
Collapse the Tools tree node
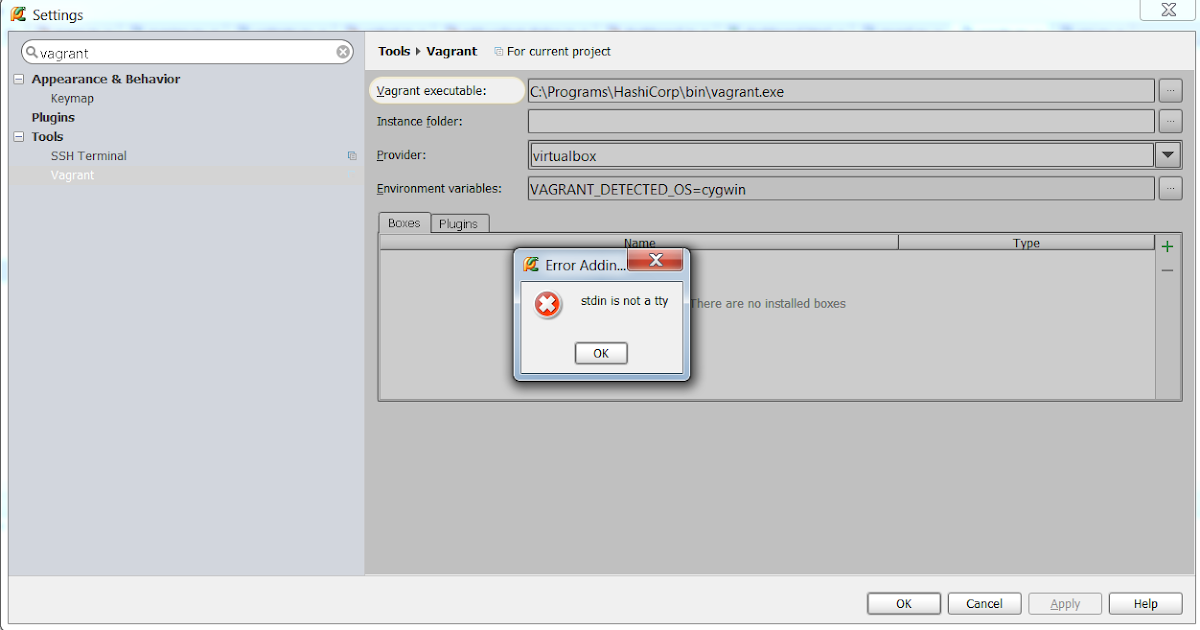pyautogui.click(x=18, y=136)
